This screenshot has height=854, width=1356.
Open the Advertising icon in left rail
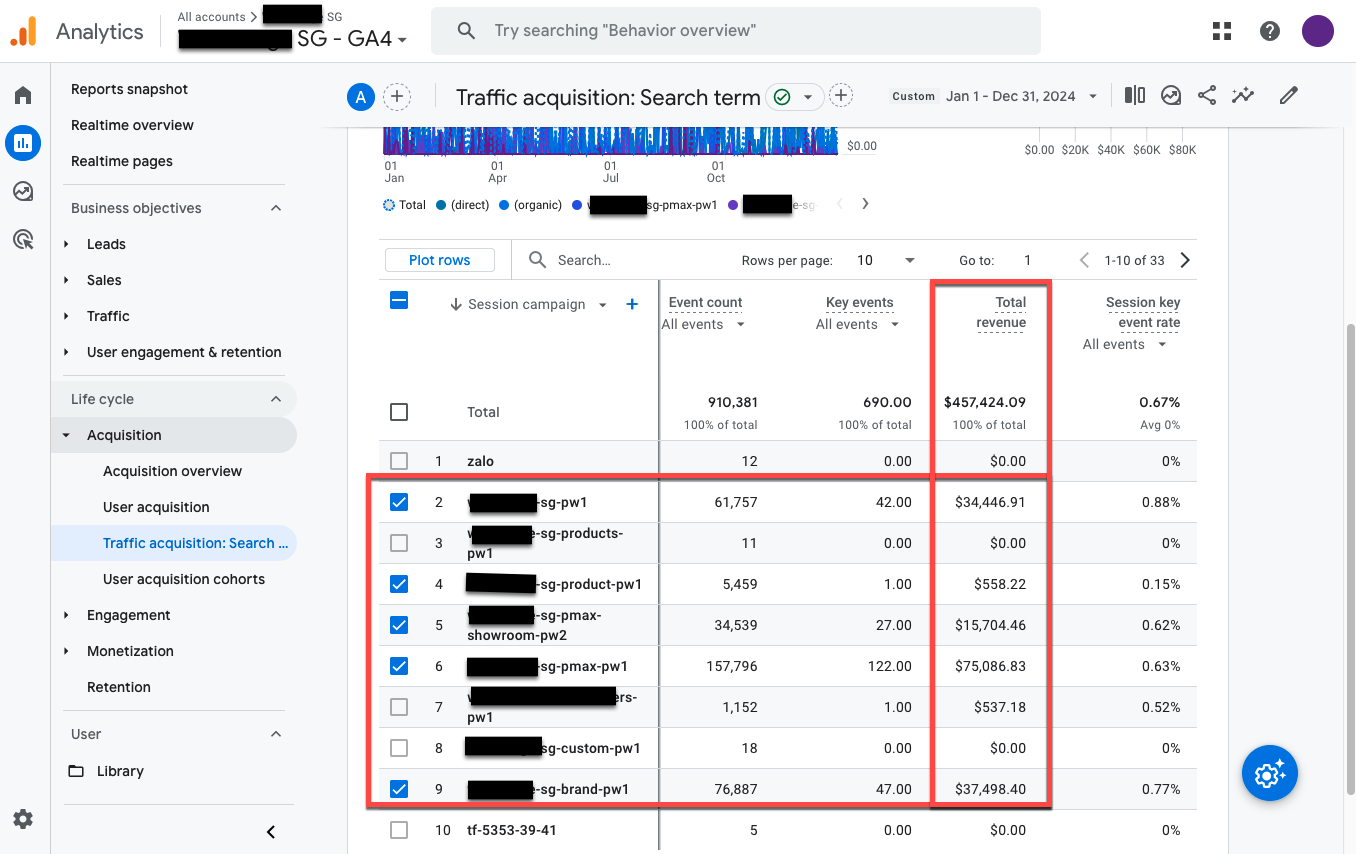point(23,239)
